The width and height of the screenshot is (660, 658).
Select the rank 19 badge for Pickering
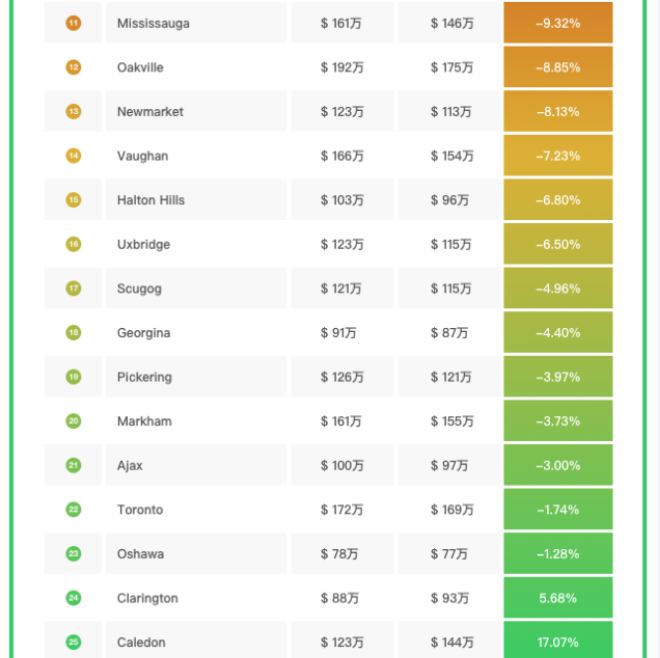click(73, 377)
